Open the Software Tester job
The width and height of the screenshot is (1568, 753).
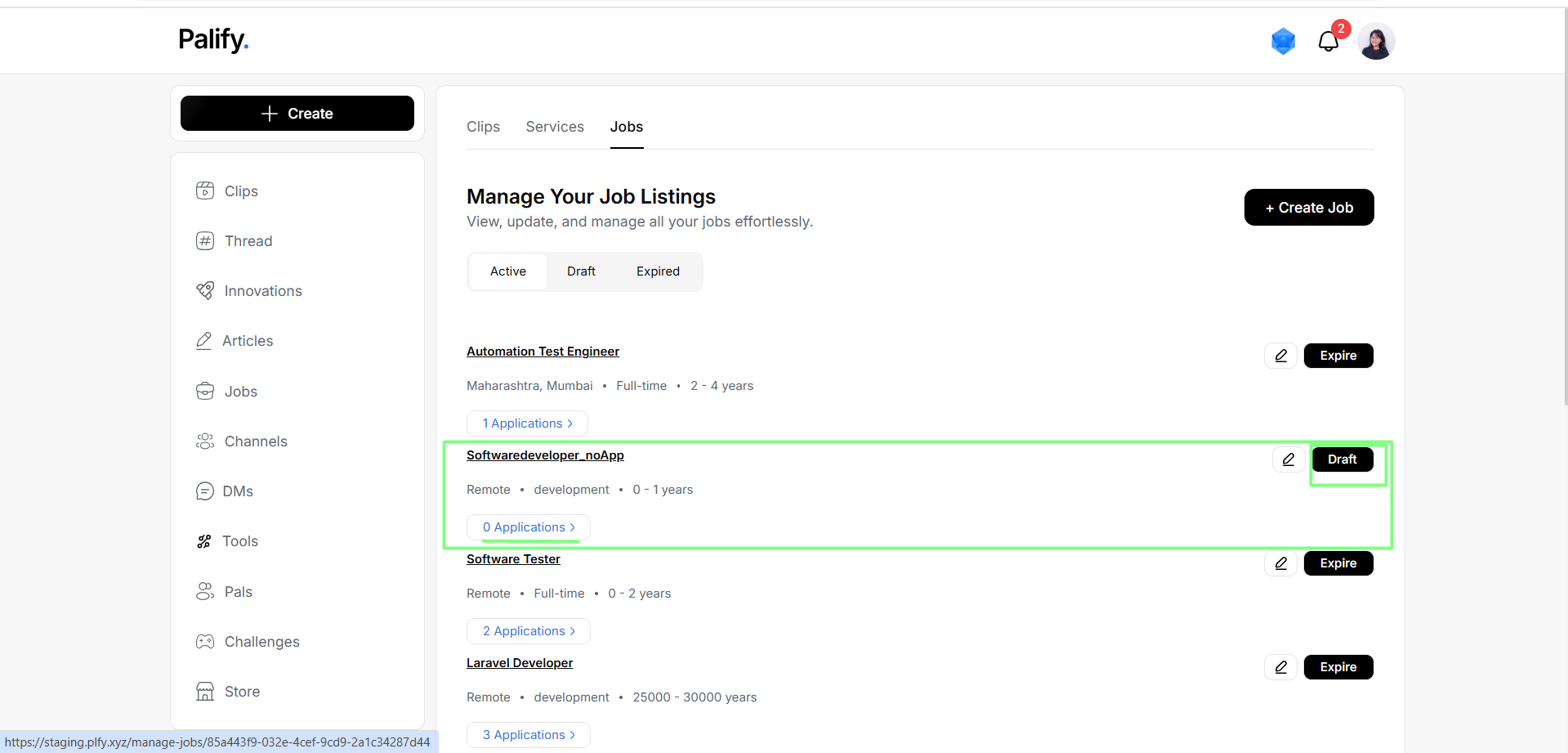click(513, 558)
